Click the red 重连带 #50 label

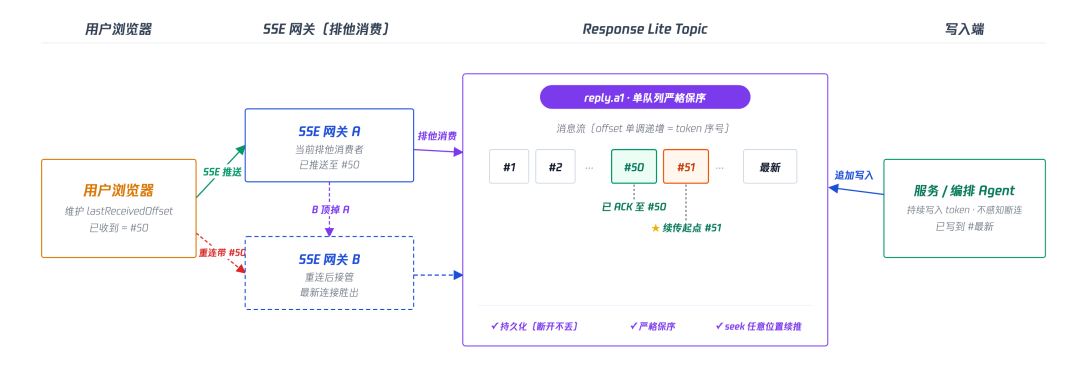tap(222, 253)
